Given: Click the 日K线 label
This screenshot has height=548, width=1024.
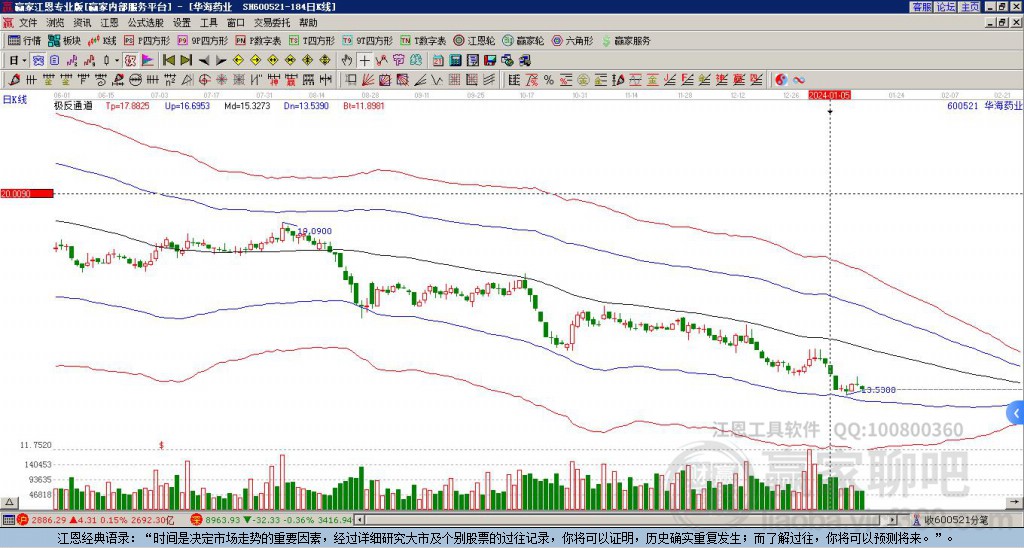Looking at the screenshot, I should click(15, 100).
